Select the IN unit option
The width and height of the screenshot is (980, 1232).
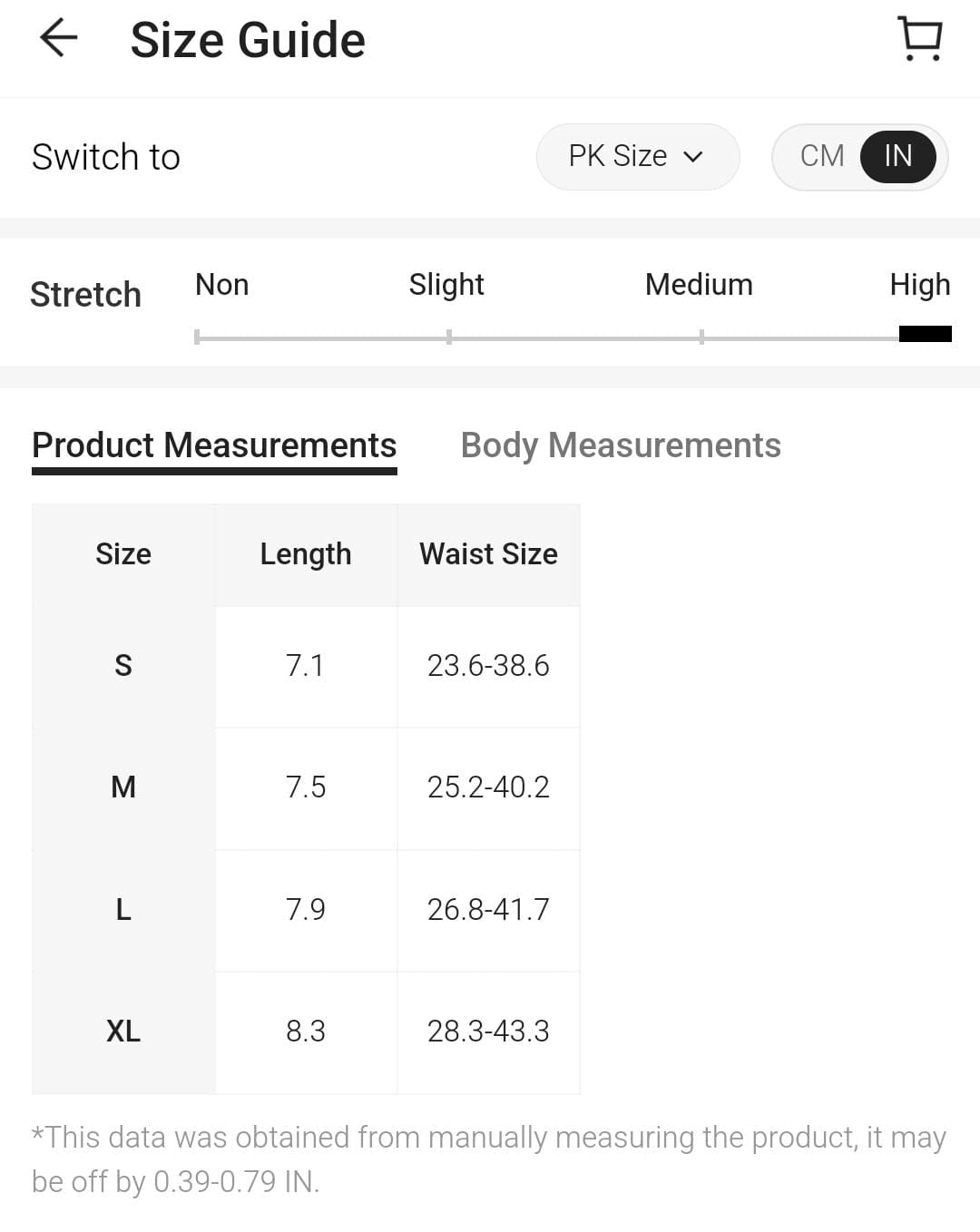click(897, 156)
